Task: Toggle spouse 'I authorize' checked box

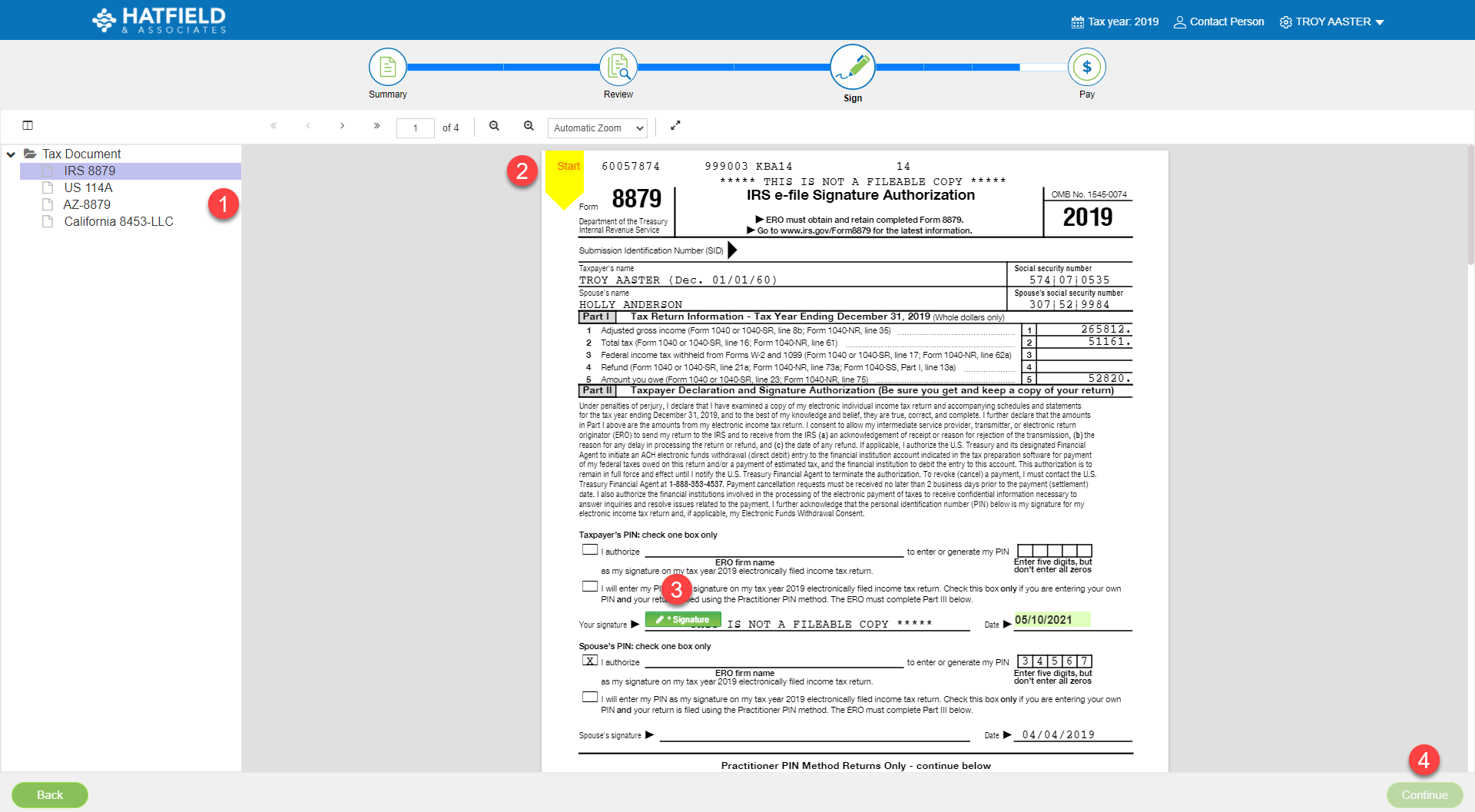Action: (590, 660)
